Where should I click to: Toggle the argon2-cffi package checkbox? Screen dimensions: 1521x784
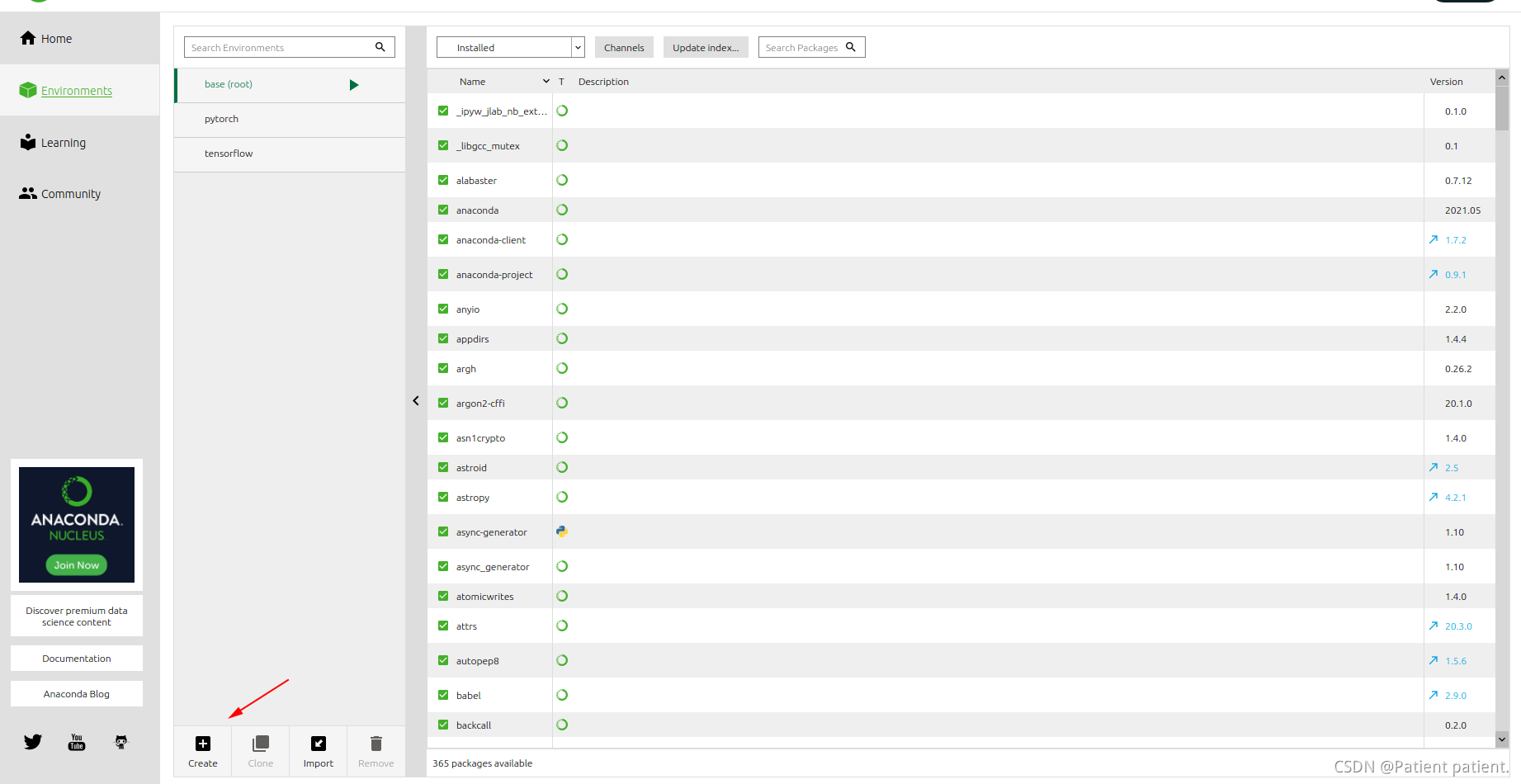click(443, 403)
